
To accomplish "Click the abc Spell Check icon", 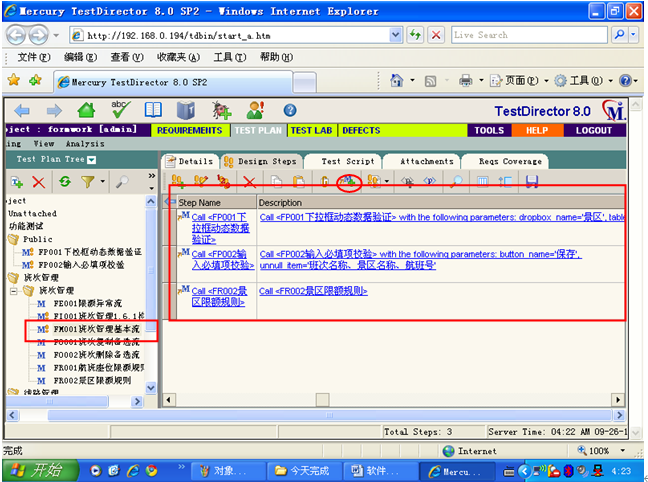I will point(120,110).
